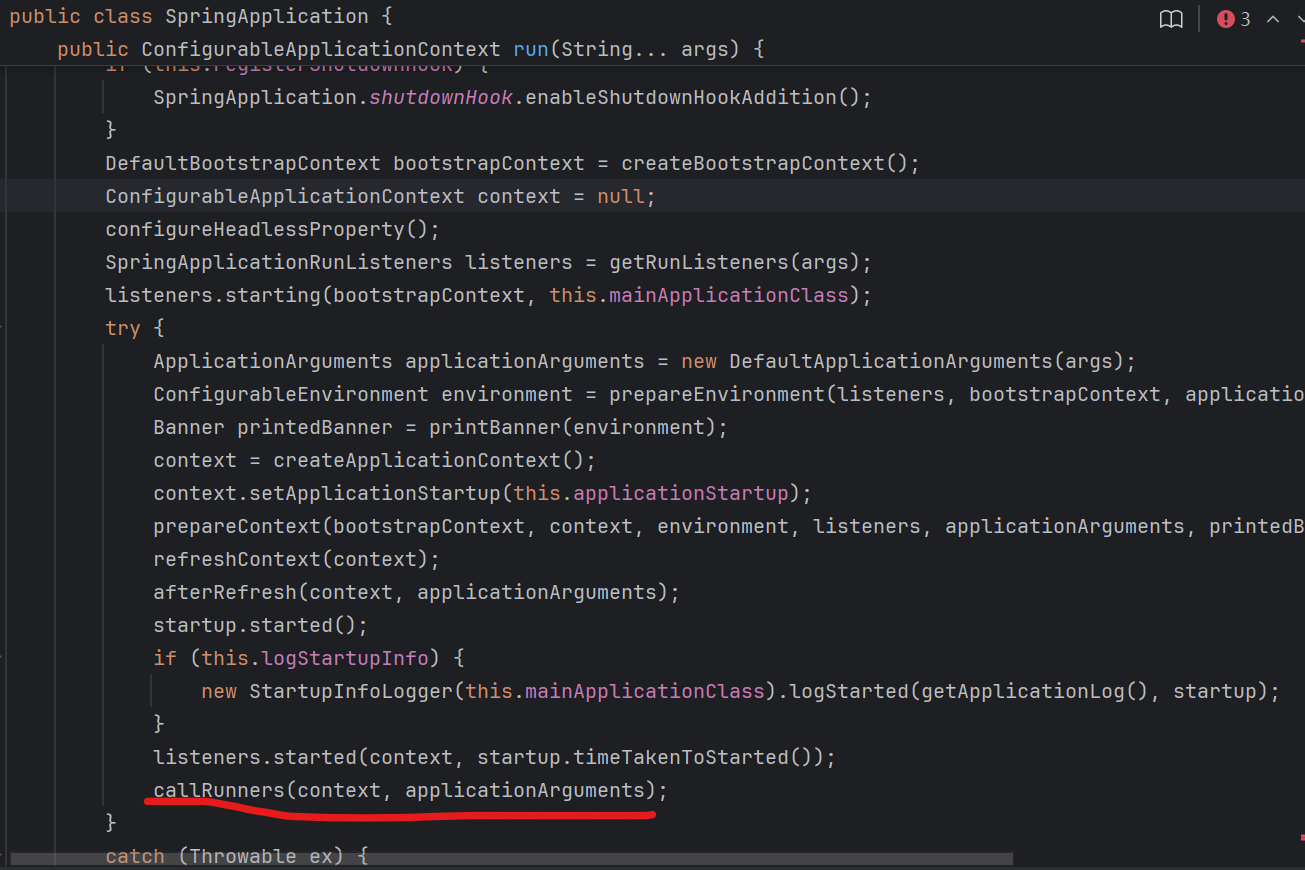The image size is (1305, 870).
Task: Click 'starting' in listeners.starting call
Action: [x=273, y=295]
